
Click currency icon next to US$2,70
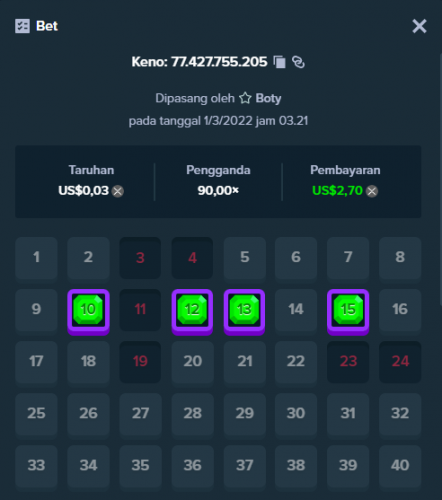click(372, 191)
